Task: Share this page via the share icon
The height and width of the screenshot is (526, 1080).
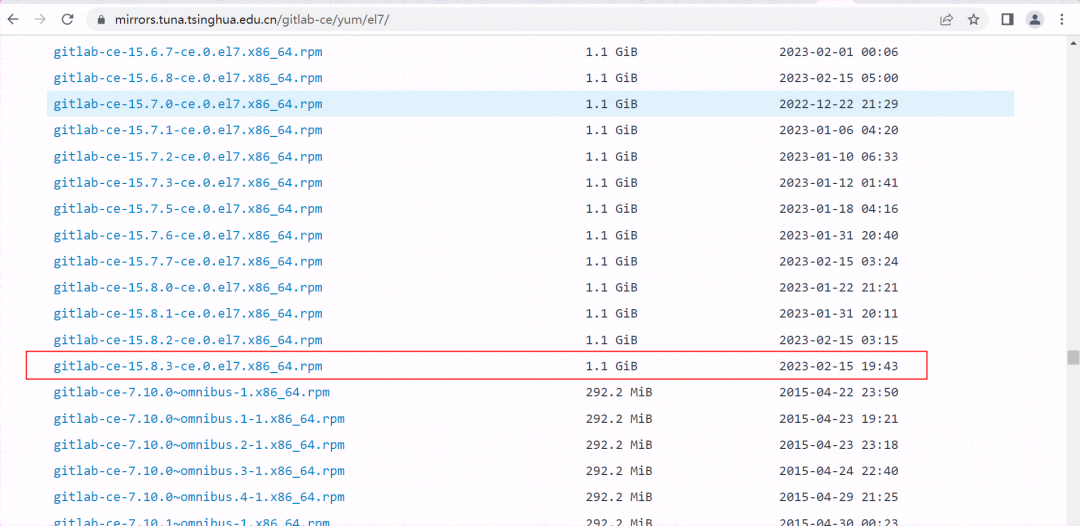Action: pyautogui.click(x=946, y=20)
